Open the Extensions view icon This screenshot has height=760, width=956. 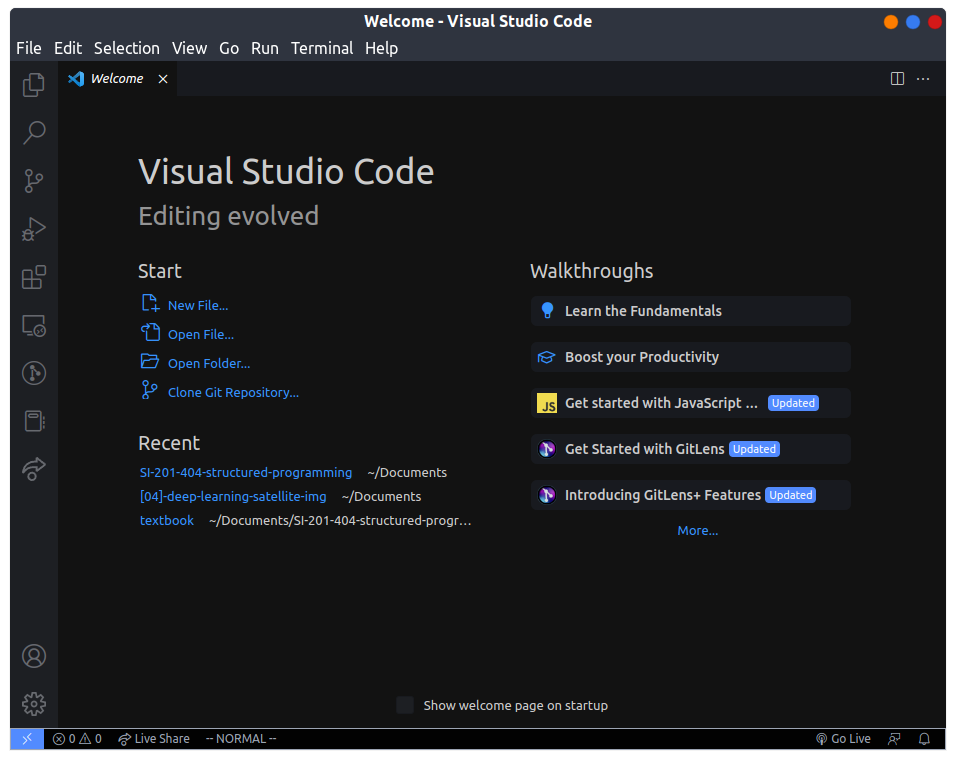click(x=34, y=277)
